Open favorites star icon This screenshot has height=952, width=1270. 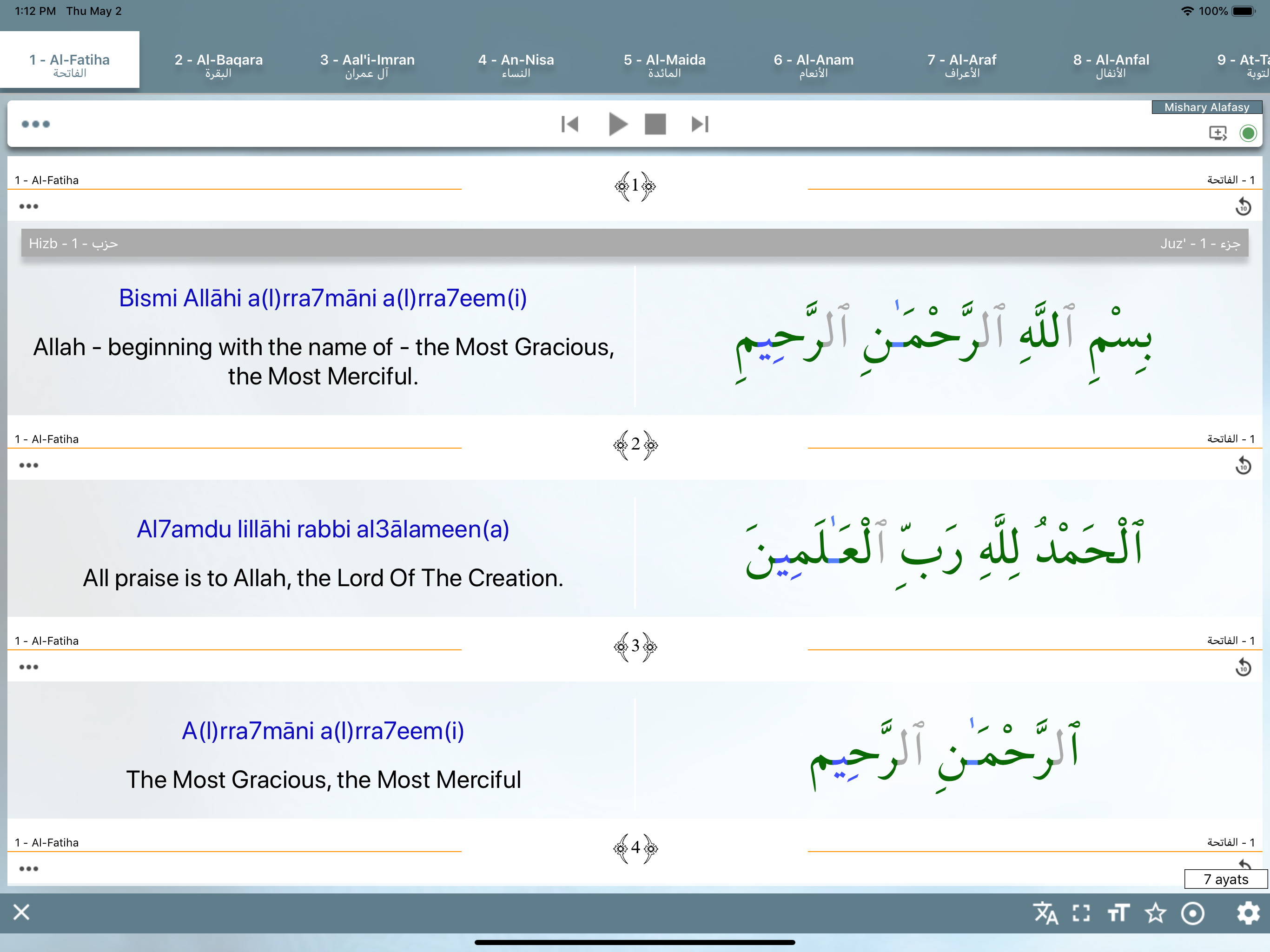(x=1155, y=913)
